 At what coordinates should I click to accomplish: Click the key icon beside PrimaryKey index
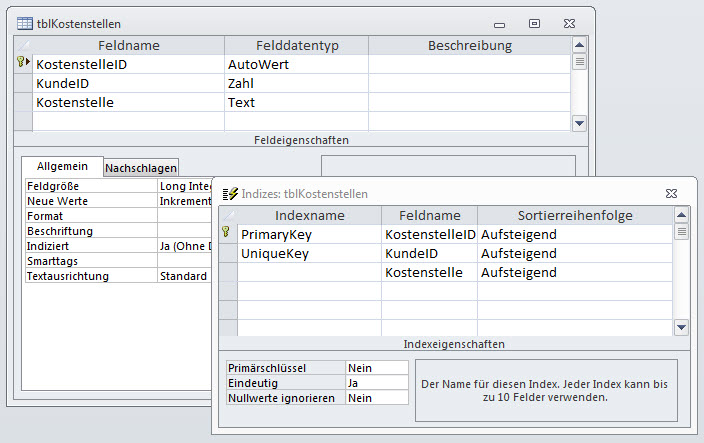(x=227, y=234)
